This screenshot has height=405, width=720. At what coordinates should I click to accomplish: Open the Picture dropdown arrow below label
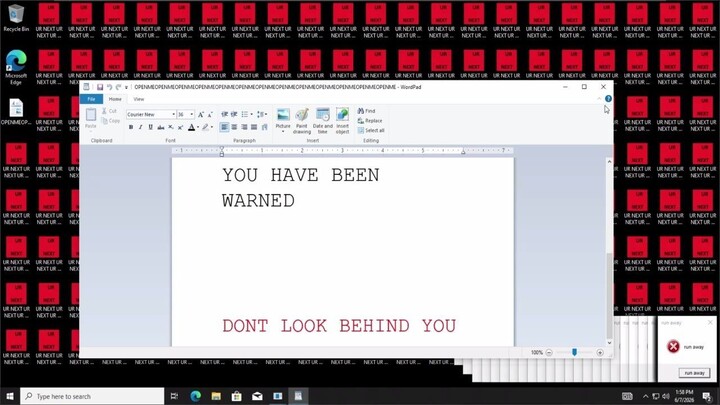coord(283,132)
